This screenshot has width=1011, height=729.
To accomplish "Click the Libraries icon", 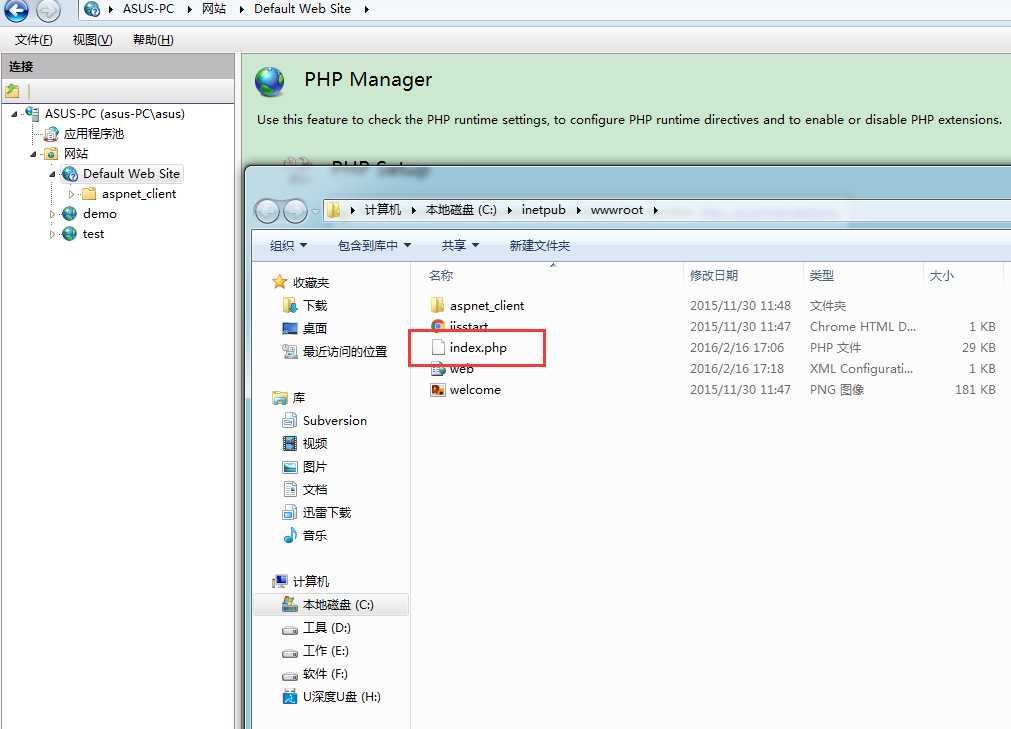I will pos(279,398).
